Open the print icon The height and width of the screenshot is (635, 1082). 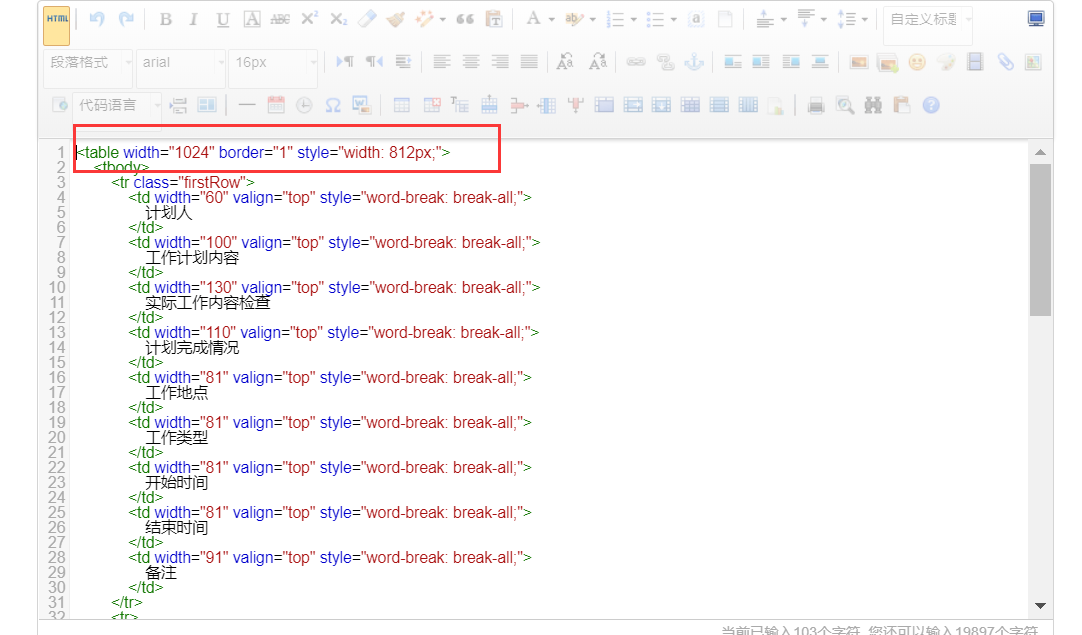816,105
